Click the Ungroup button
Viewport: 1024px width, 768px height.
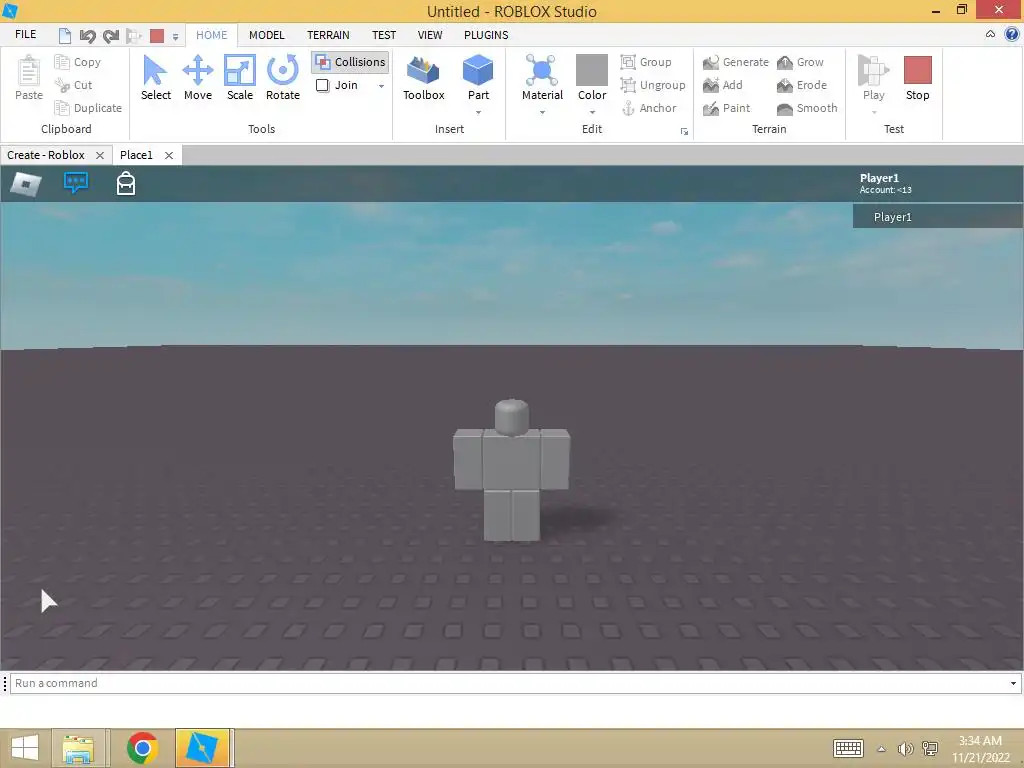(x=652, y=85)
